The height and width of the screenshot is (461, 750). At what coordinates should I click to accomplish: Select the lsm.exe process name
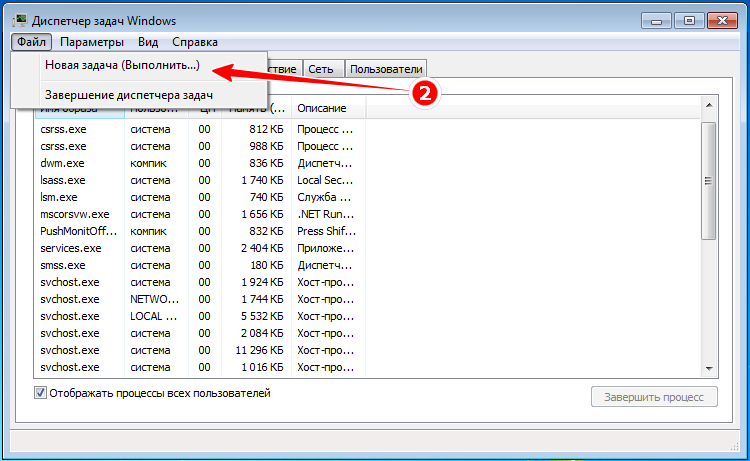pos(59,197)
